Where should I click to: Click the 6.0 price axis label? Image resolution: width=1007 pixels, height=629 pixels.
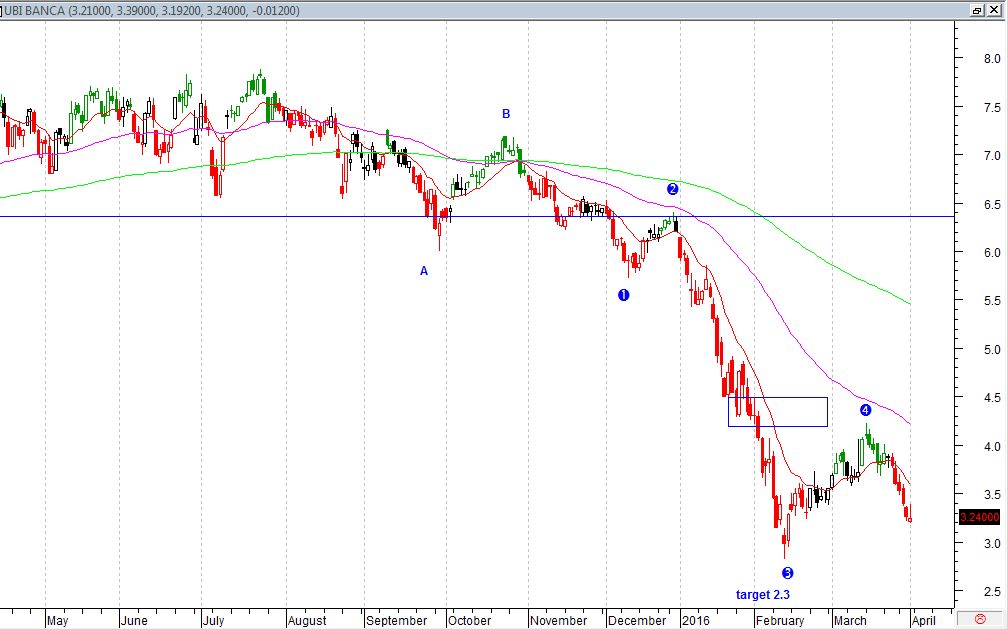[x=992, y=252]
